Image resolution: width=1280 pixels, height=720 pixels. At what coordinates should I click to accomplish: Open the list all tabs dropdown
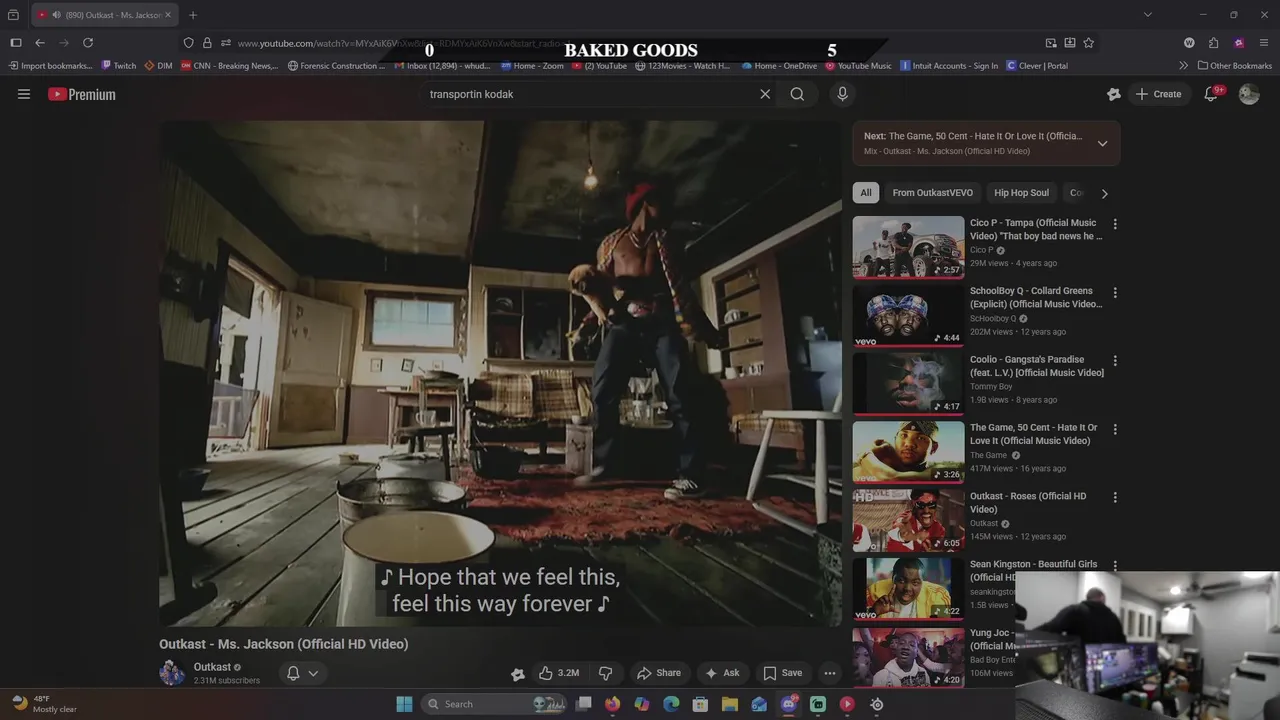pyautogui.click(x=1147, y=15)
